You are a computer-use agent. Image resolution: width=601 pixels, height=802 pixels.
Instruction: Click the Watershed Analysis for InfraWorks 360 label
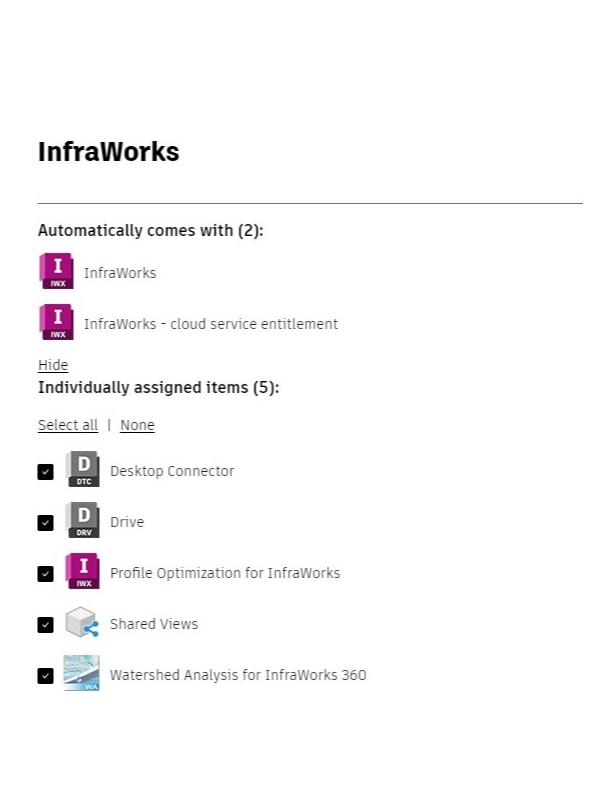[x=238, y=675]
